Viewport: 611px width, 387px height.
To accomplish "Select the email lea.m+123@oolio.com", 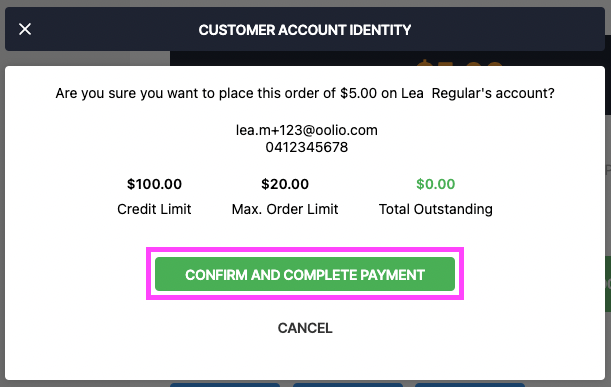I will pos(307,130).
